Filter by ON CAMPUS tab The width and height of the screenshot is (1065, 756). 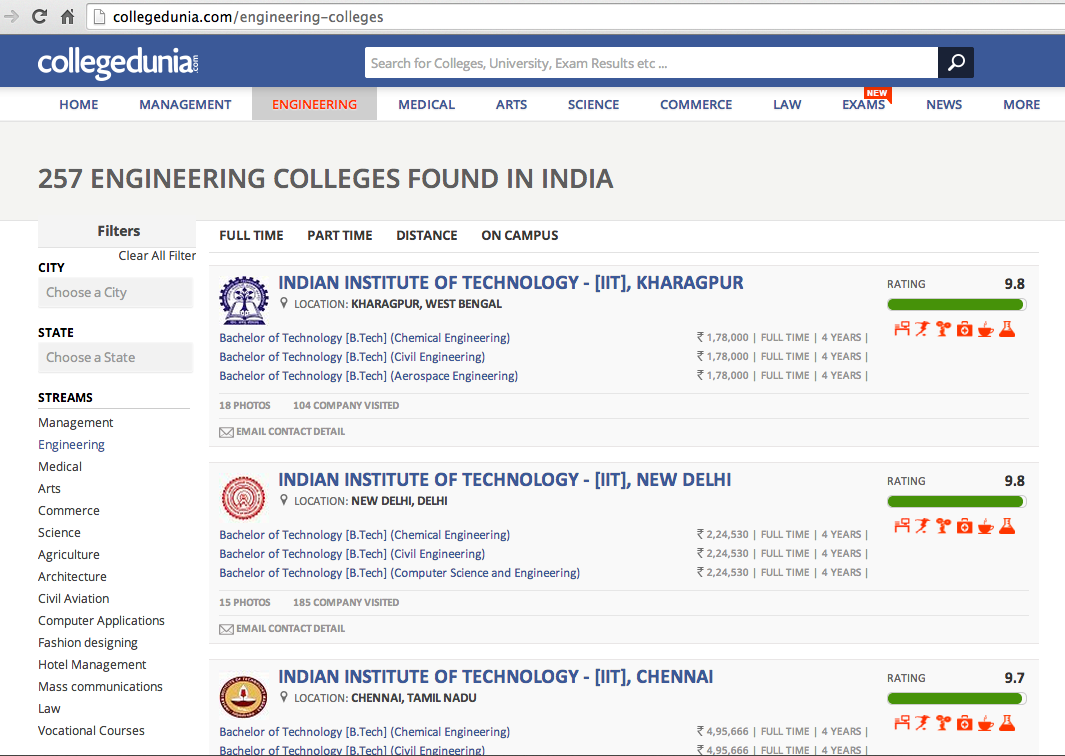(x=520, y=236)
